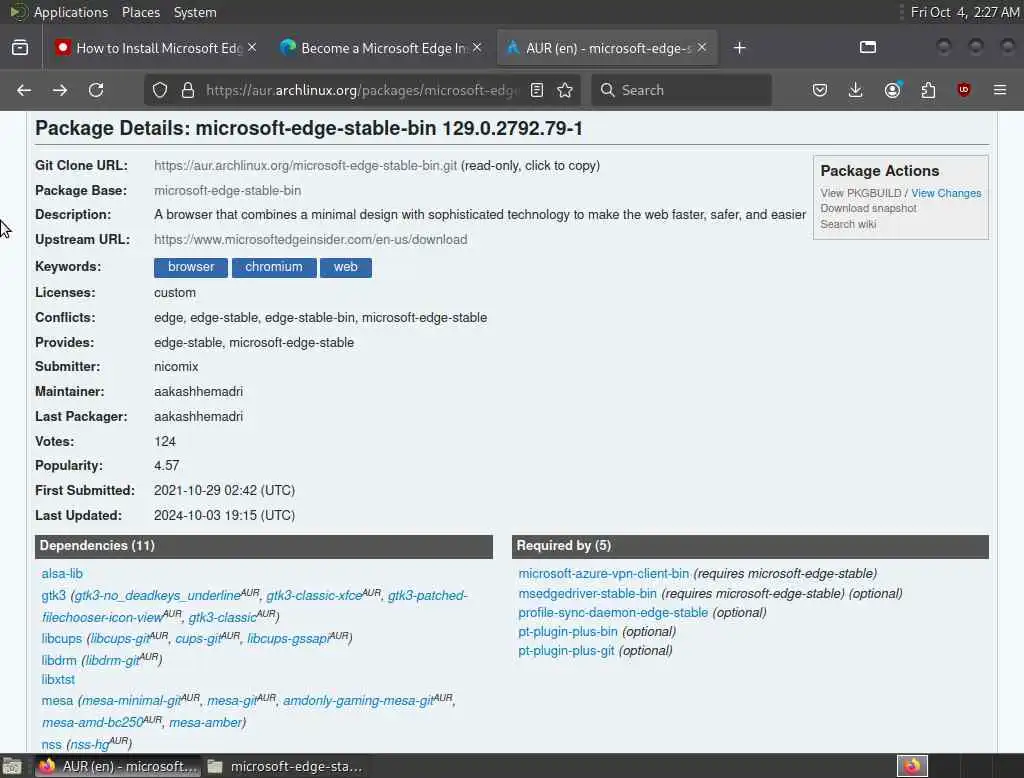Open the Pocket save icon
The height and width of the screenshot is (778, 1024).
coord(820,90)
